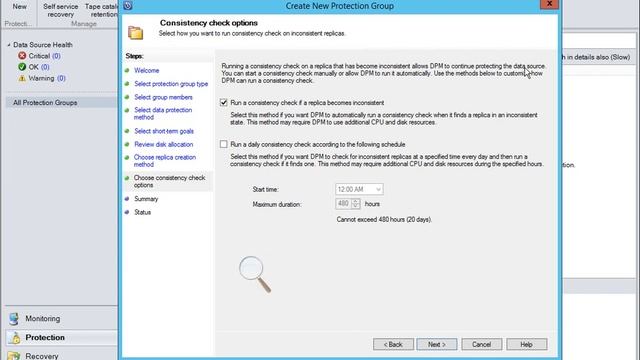This screenshot has height=360, width=640.
Task: Select Warning (0) health filter
Action: (47, 78)
